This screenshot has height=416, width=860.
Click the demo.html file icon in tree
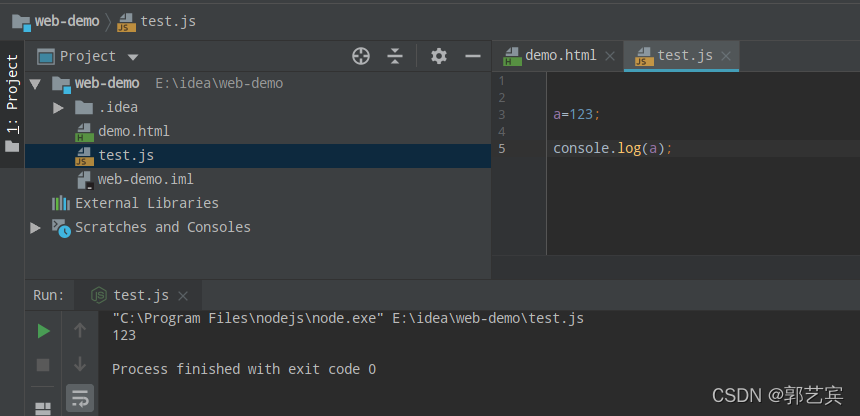[84, 132]
